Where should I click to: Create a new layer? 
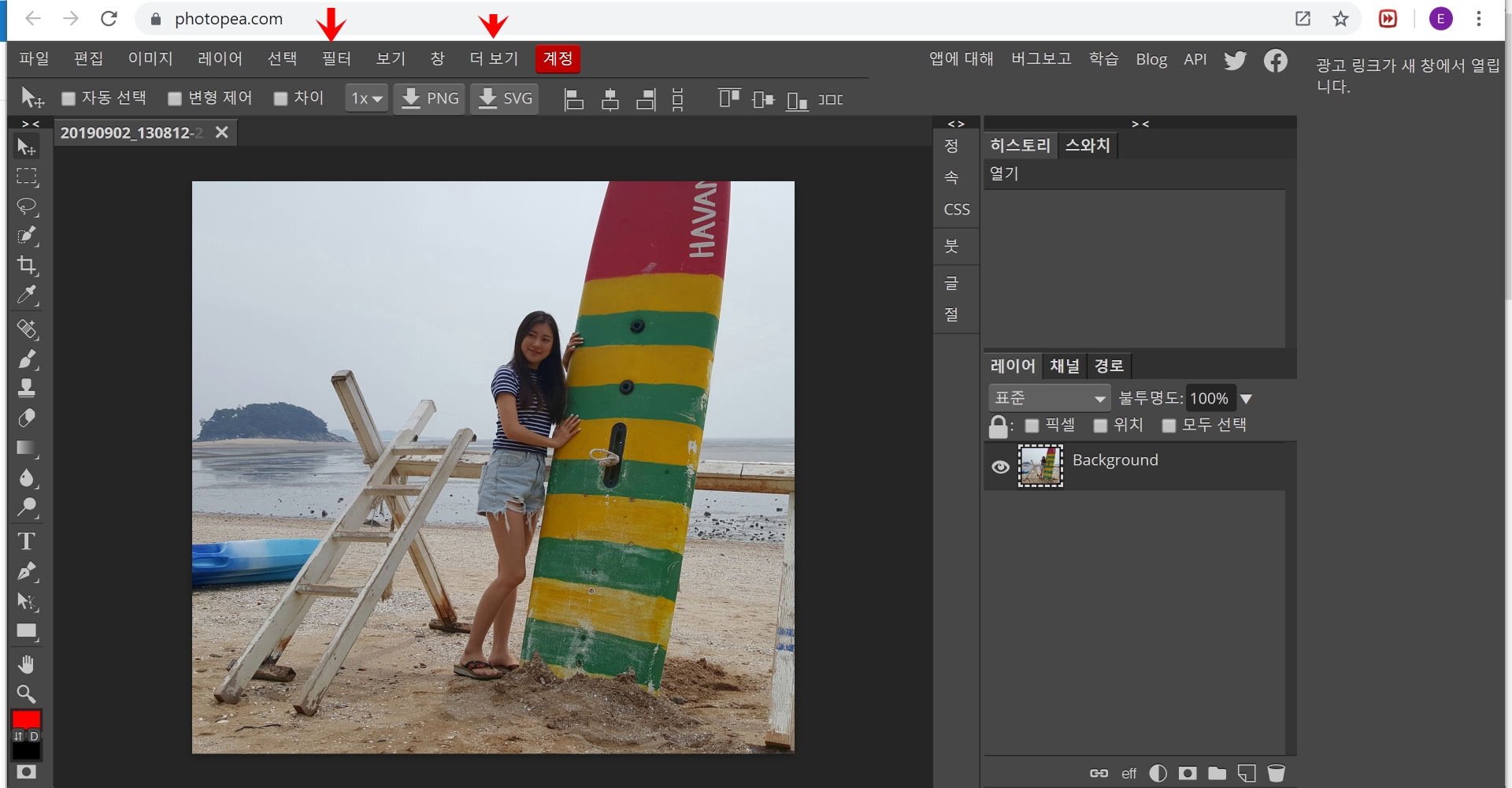1247,773
